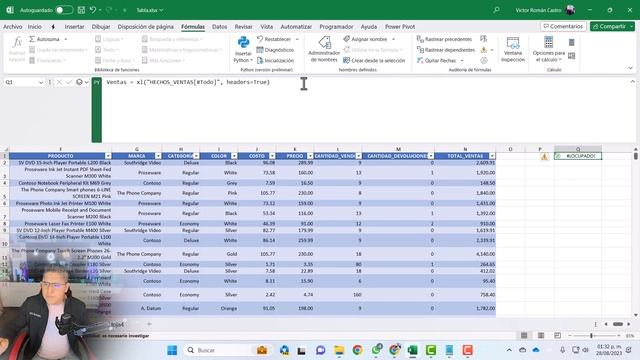This screenshot has width=640, height=360.
Task: Click the Windows Start button
Action: pos(172,350)
